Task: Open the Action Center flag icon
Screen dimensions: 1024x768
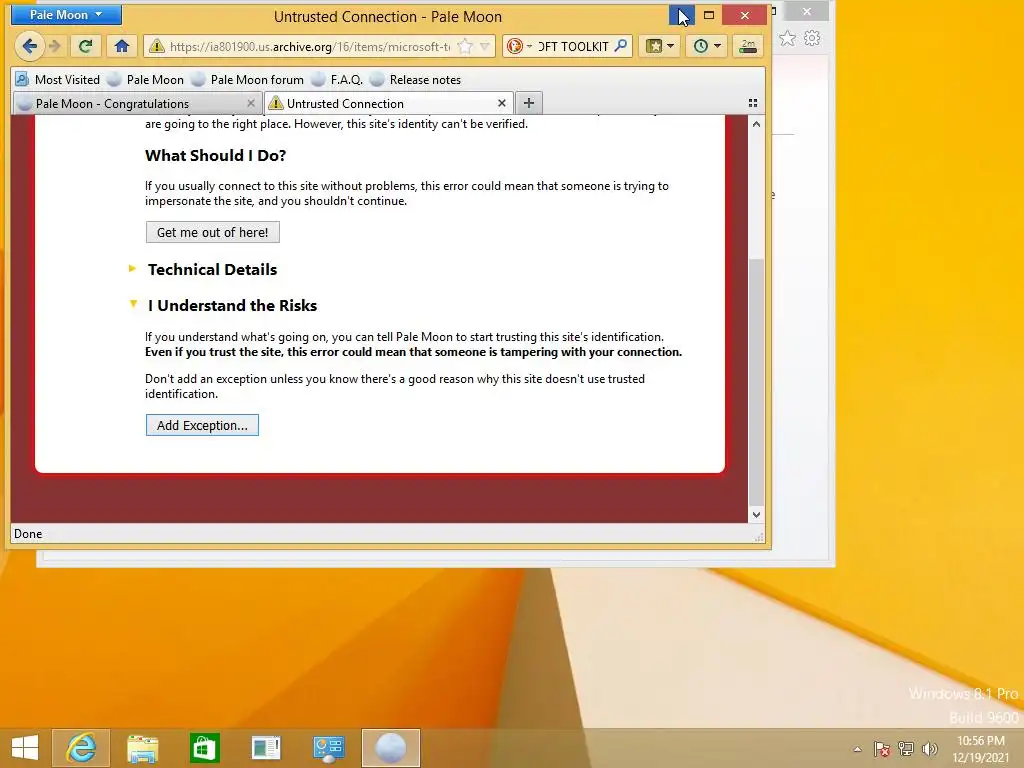Action: [x=882, y=749]
